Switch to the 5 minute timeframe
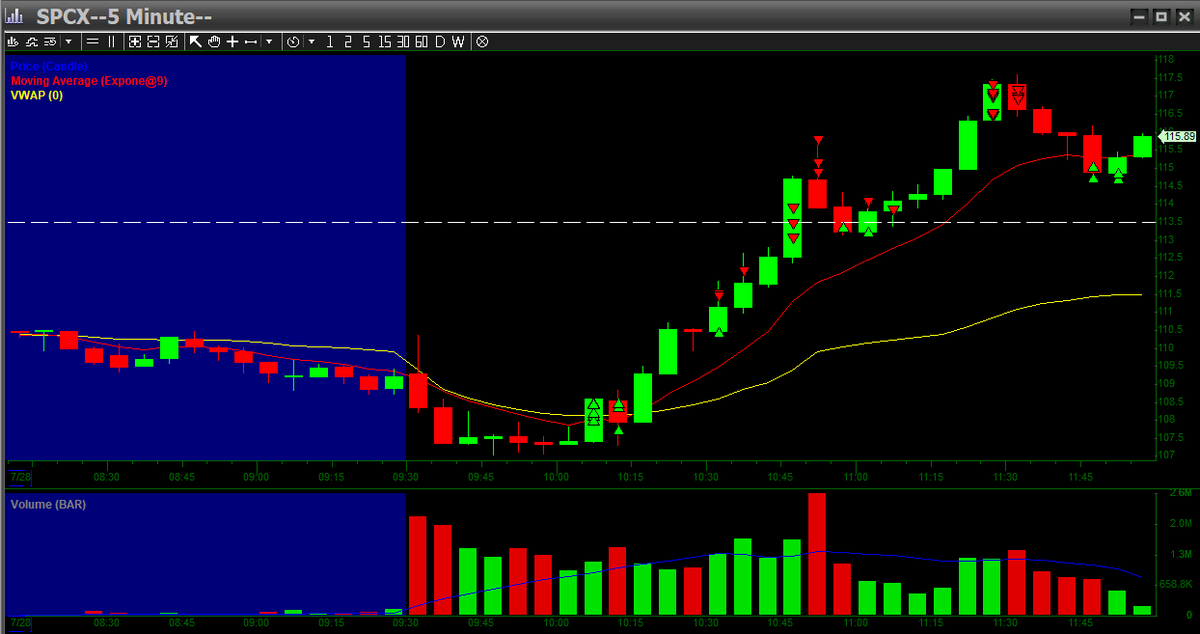 [366, 41]
